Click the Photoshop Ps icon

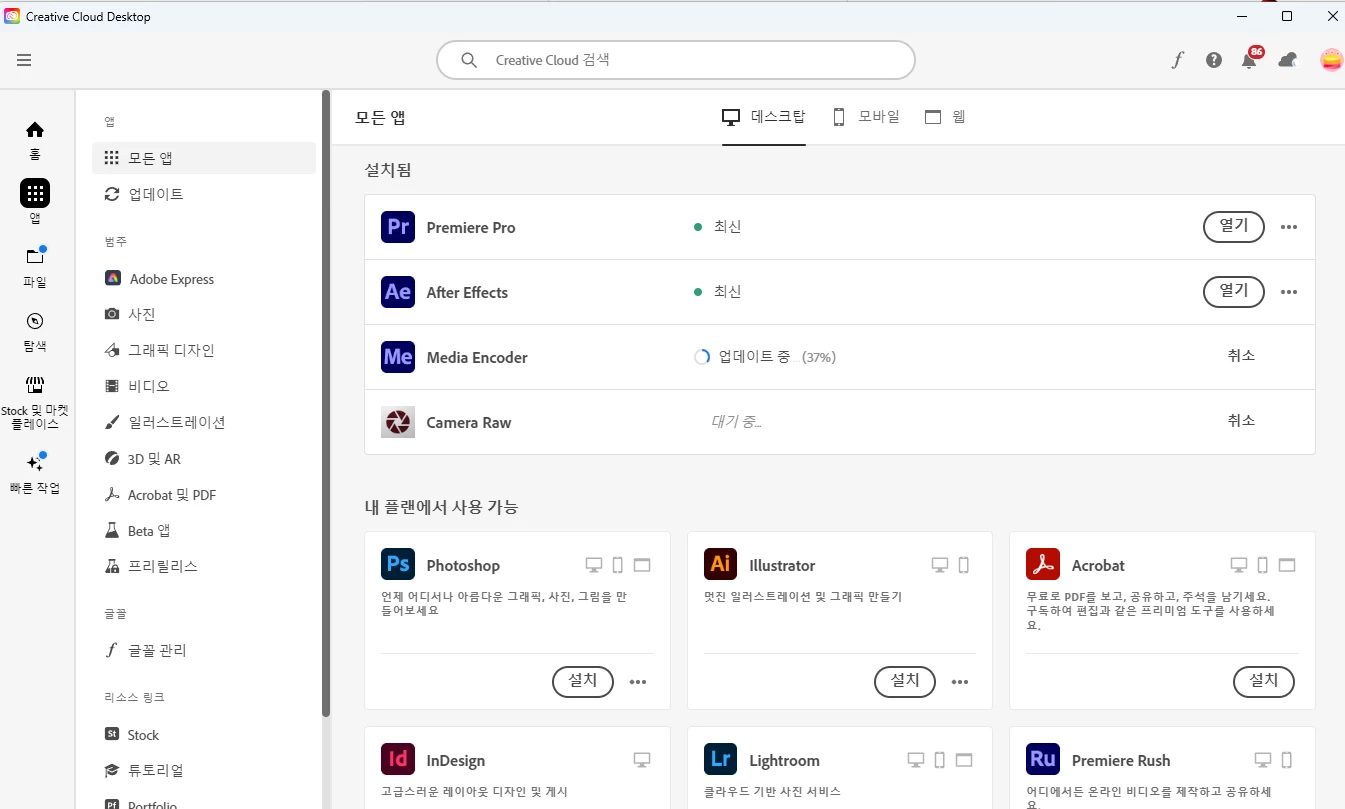398,564
